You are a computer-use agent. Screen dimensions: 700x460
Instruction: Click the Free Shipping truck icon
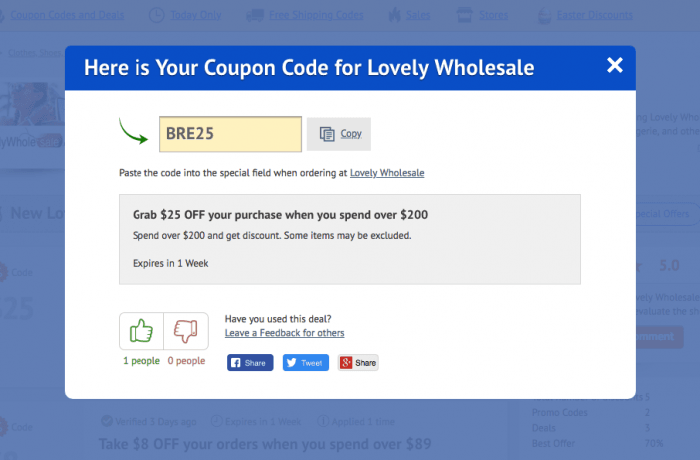(x=254, y=15)
